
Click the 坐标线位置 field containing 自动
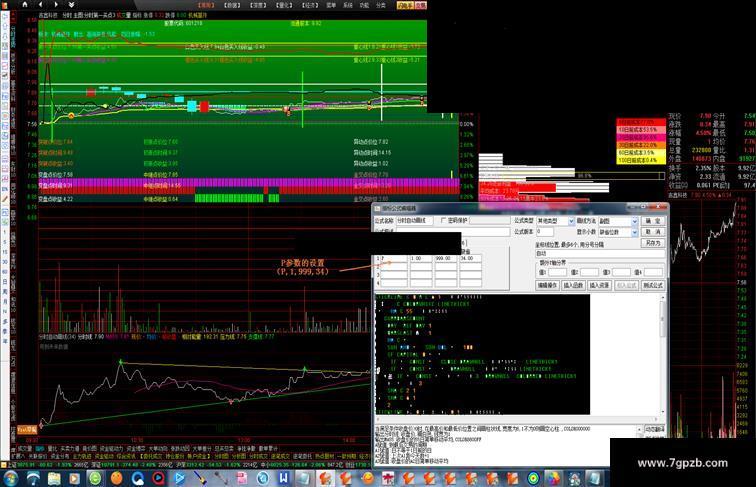coord(600,253)
